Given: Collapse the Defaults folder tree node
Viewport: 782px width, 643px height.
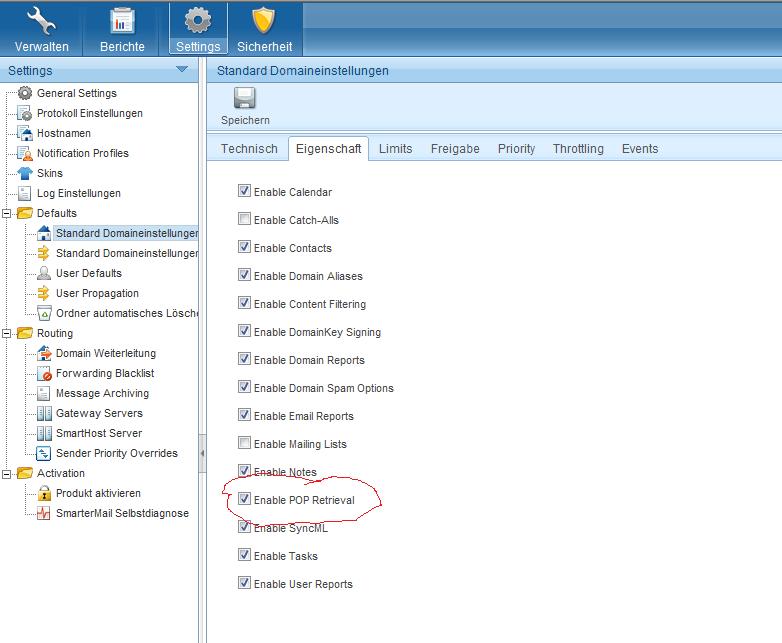Looking at the screenshot, I should coord(7,213).
